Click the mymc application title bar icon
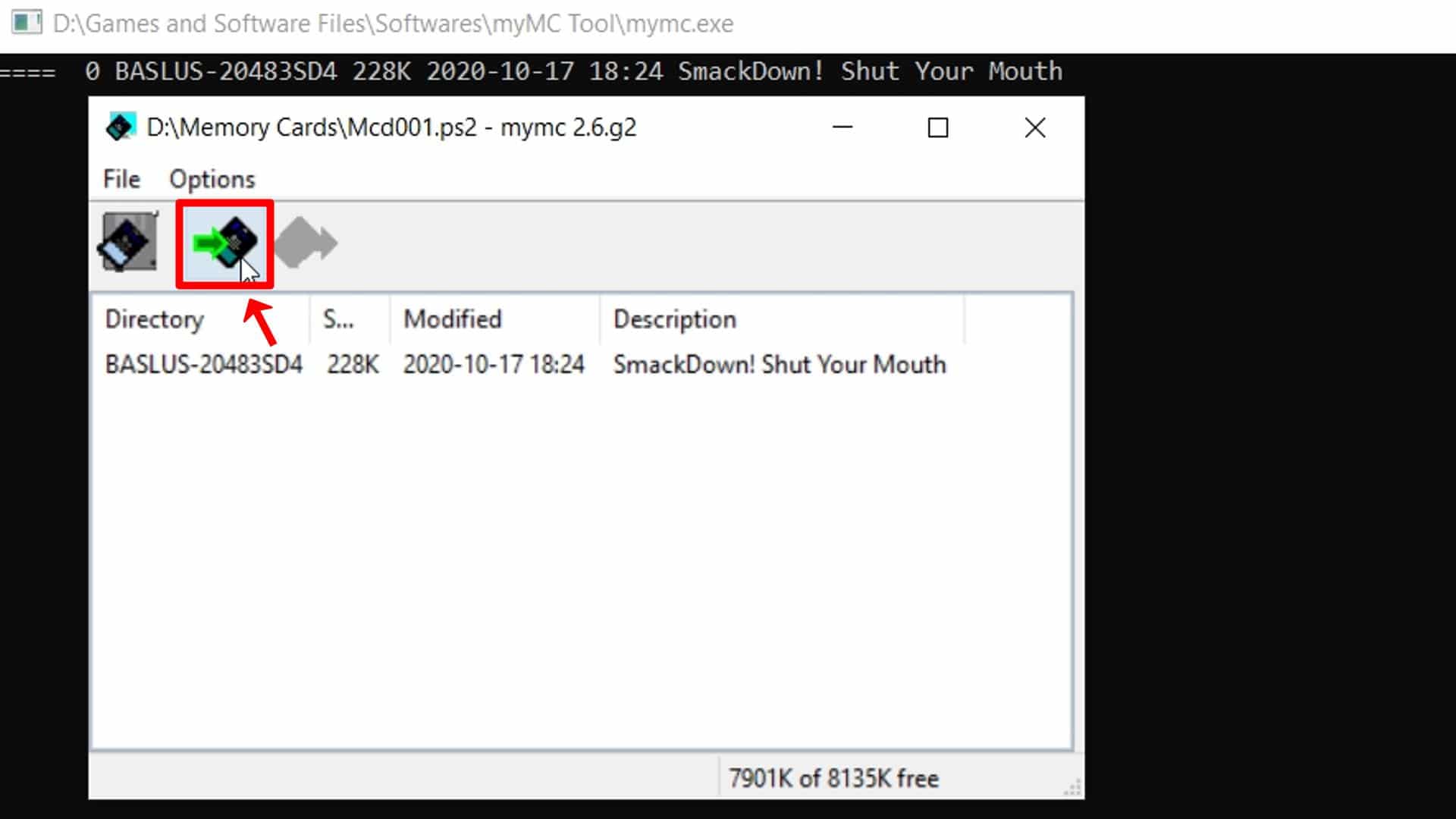 tap(120, 126)
